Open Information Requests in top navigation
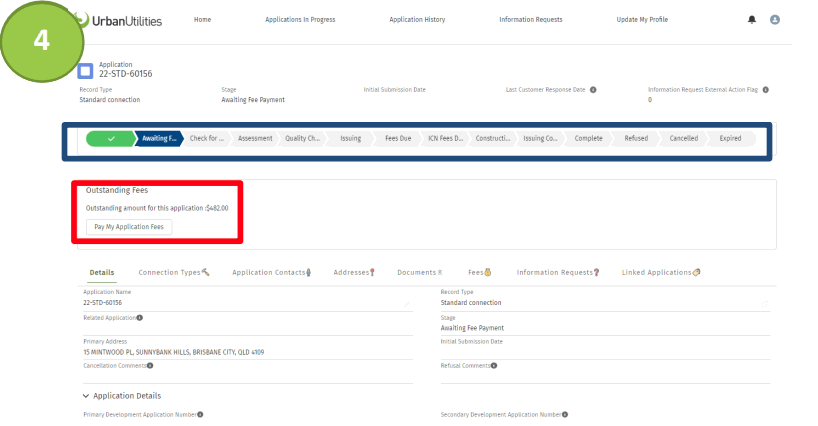 (x=531, y=20)
